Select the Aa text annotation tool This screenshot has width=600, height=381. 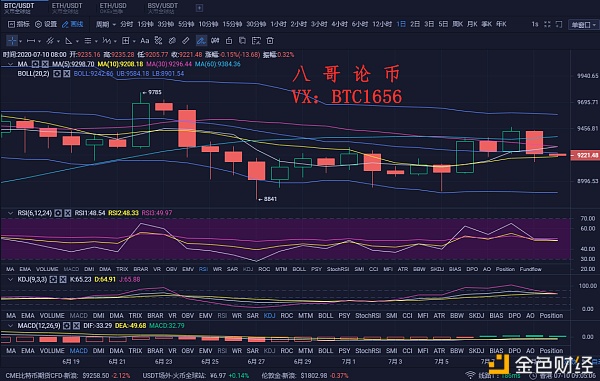click(144, 41)
